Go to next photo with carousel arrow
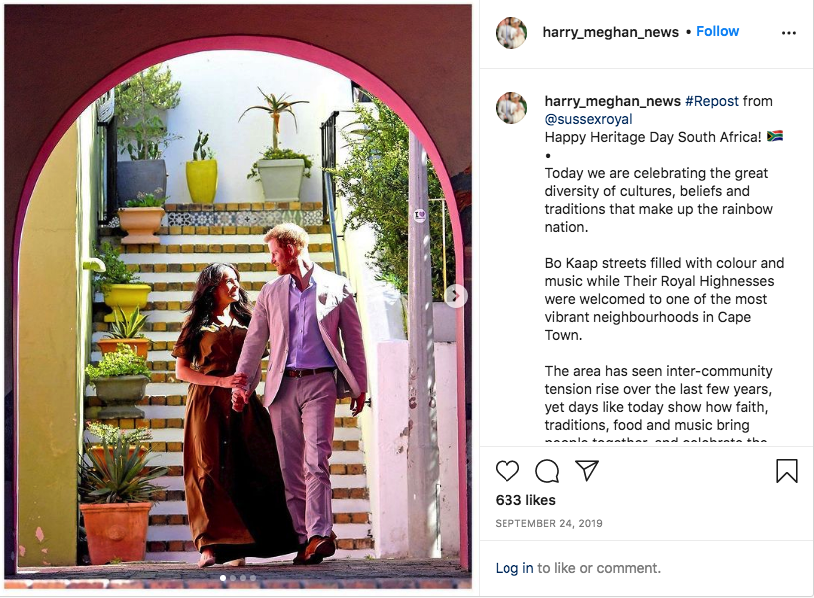 (456, 296)
